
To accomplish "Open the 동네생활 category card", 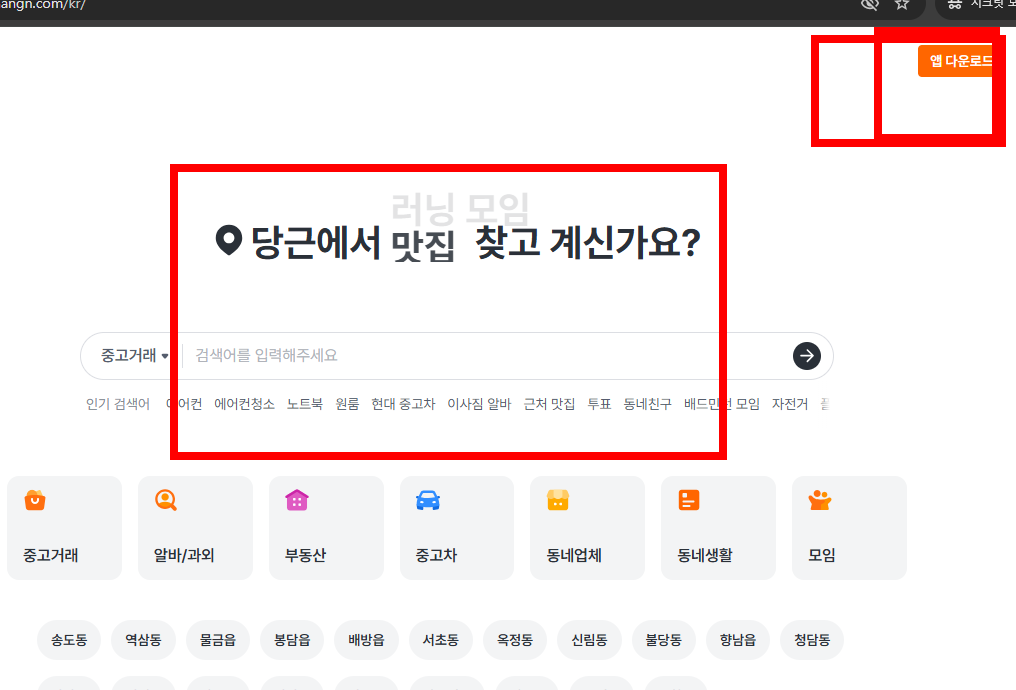I will (718, 528).
